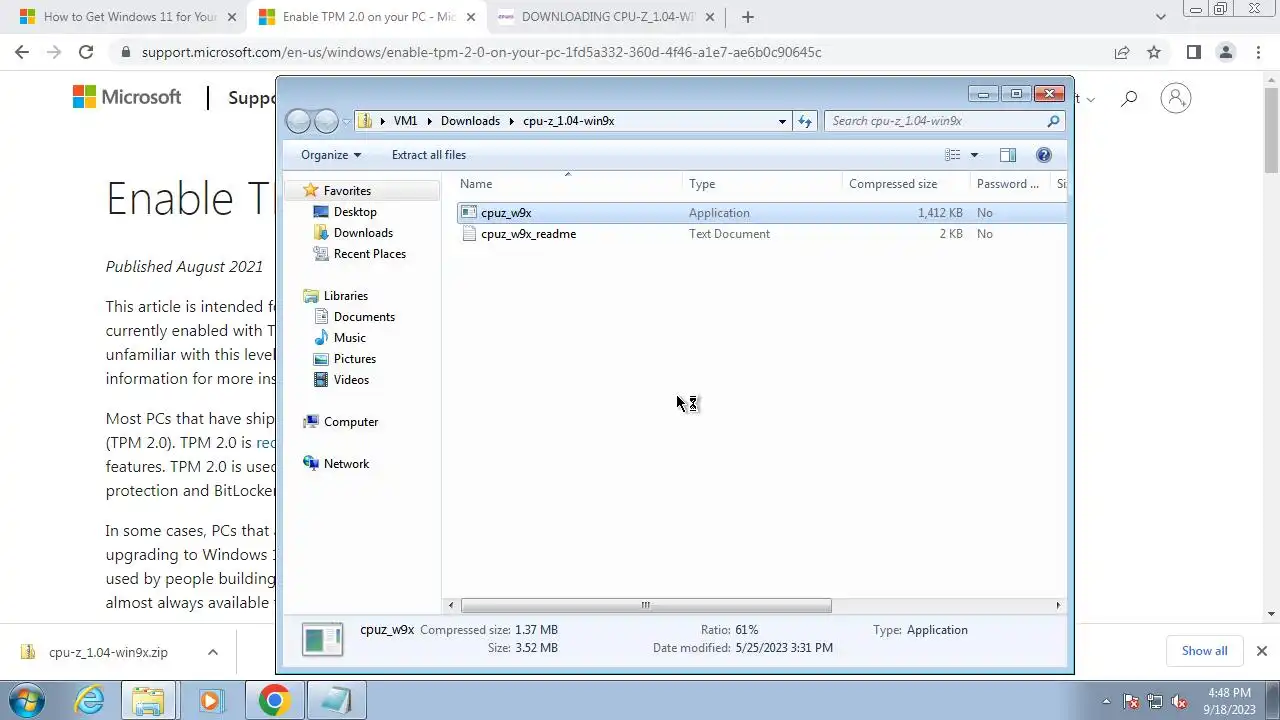Search the Microsoft support site
The height and width of the screenshot is (720, 1280).
[x=1129, y=98]
